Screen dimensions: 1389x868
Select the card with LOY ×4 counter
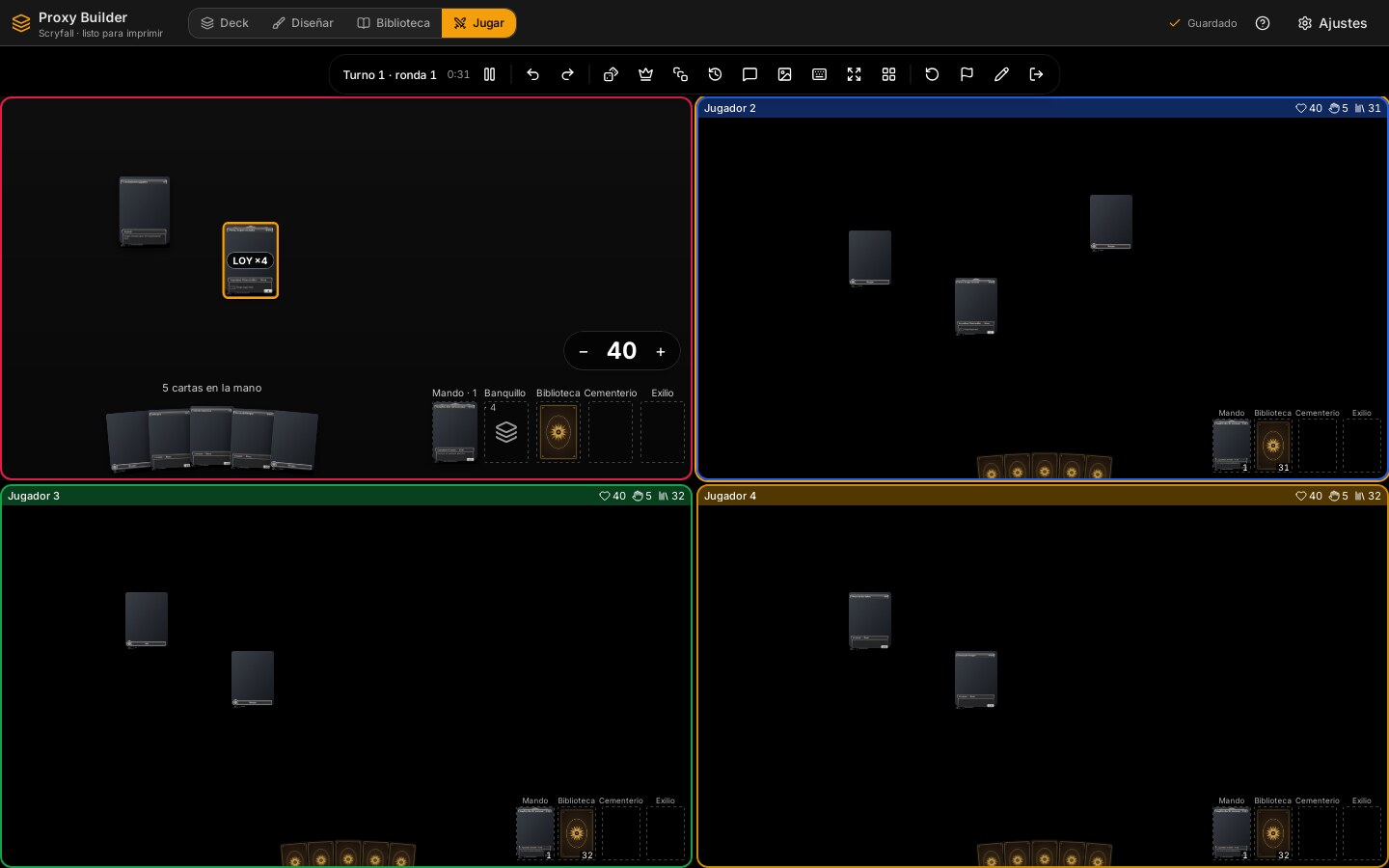point(251,260)
